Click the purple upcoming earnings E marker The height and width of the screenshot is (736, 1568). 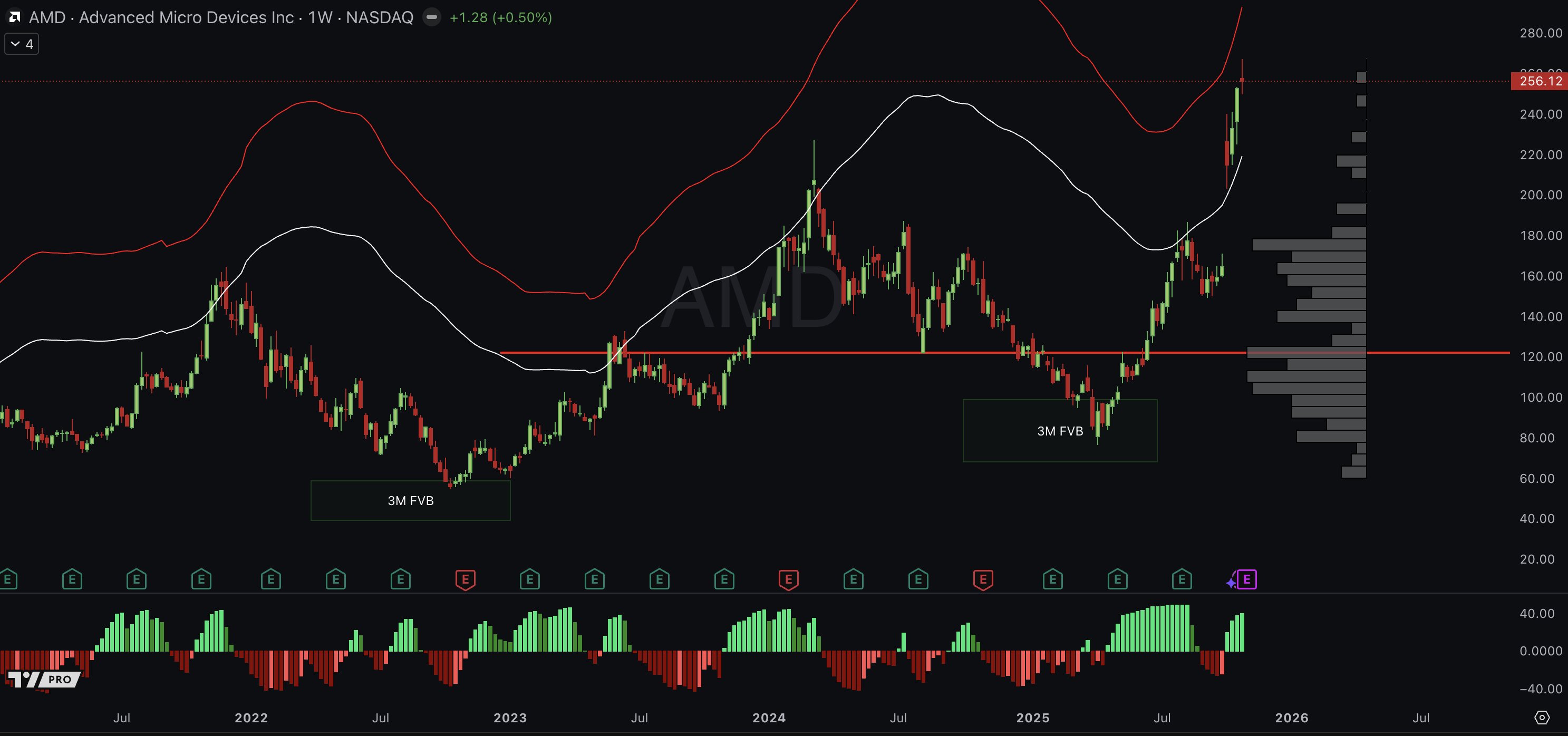click(x=1246, y=579)
